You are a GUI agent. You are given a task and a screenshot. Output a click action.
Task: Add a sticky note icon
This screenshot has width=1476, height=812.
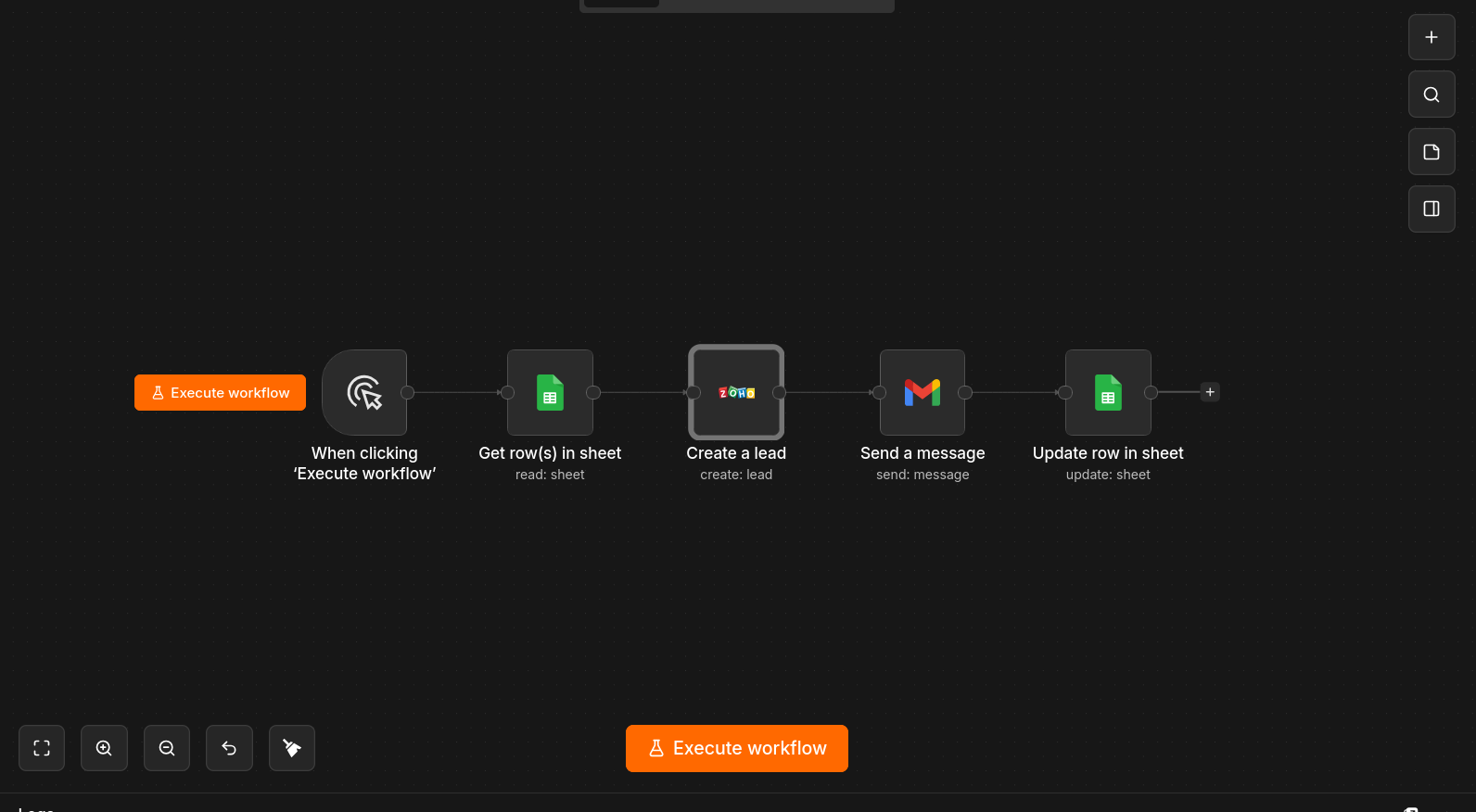click(1431, 152)
